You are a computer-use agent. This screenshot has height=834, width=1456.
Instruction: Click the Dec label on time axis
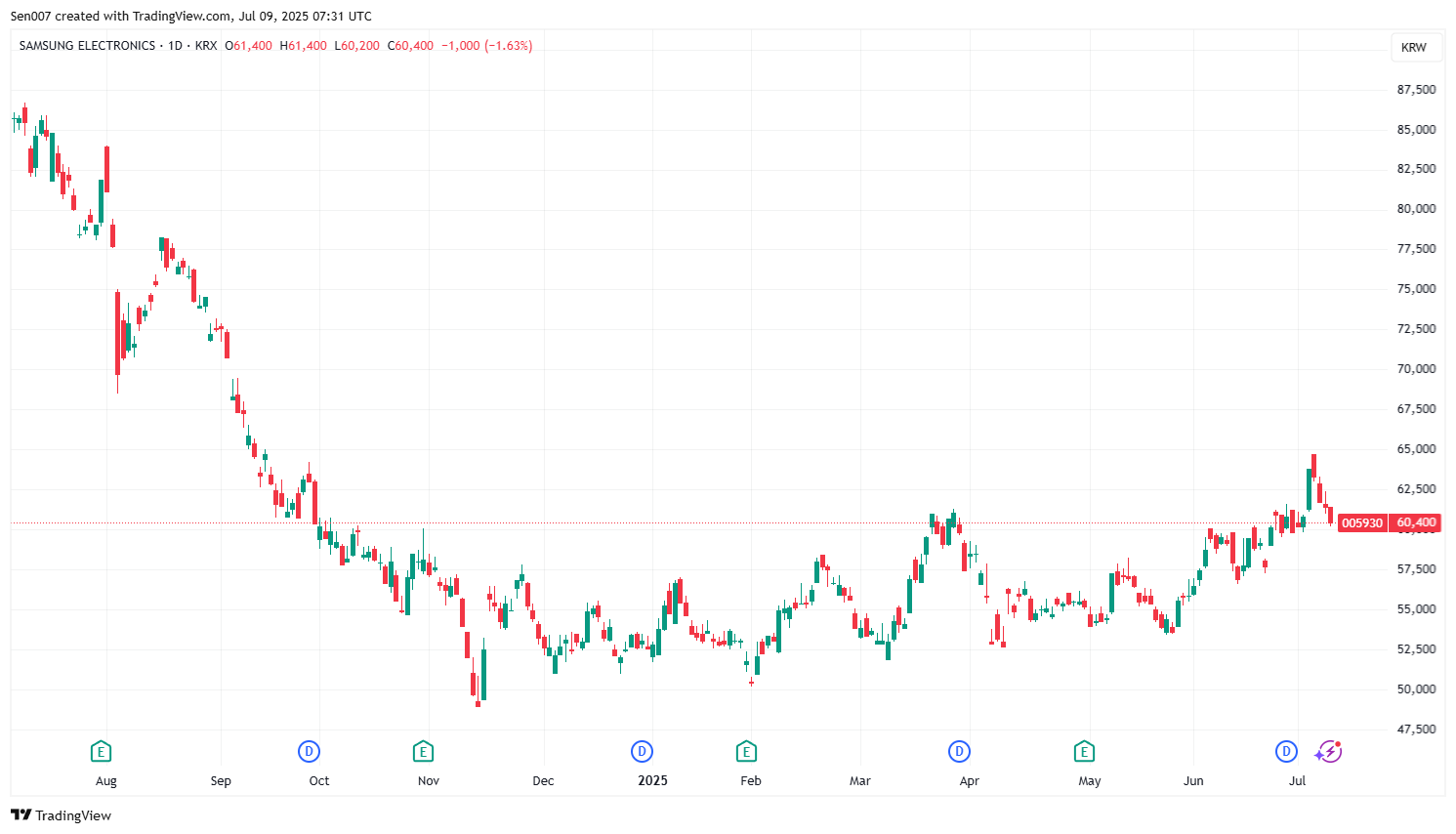point(543,781)
